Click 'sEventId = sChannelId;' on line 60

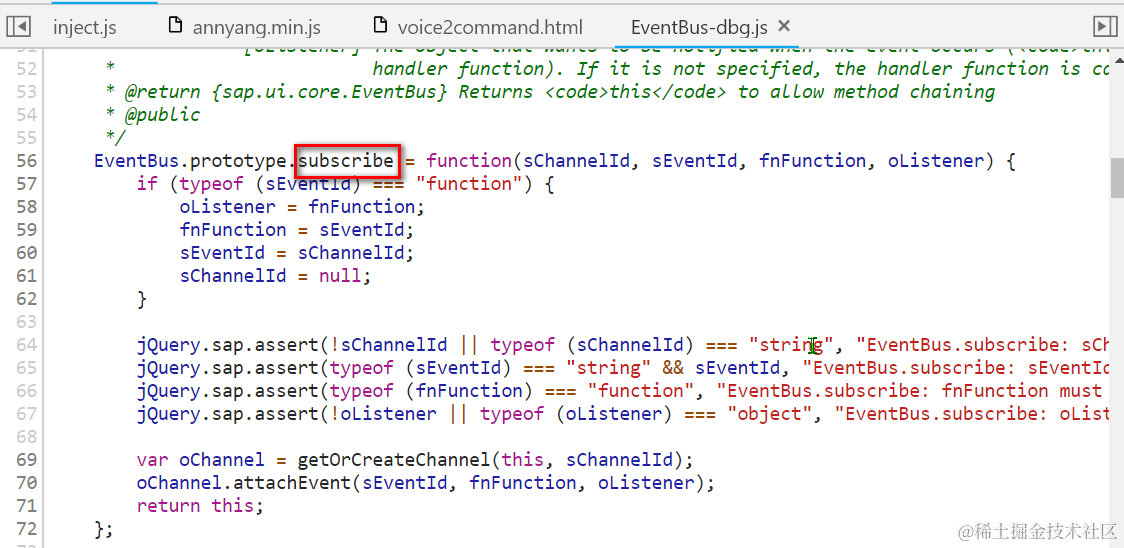pyautogui.click(x=297, y=252)
